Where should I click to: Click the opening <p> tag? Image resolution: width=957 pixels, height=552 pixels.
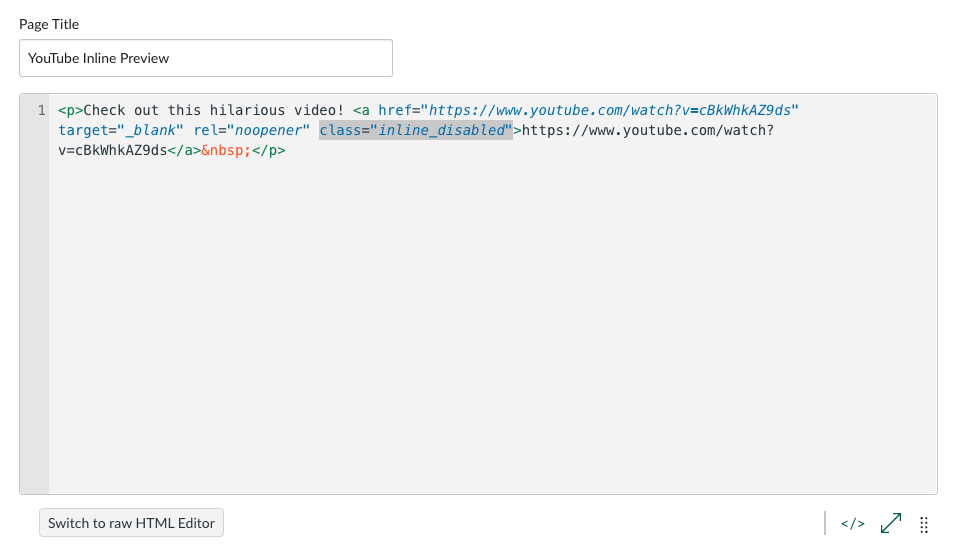pos(71,111)
